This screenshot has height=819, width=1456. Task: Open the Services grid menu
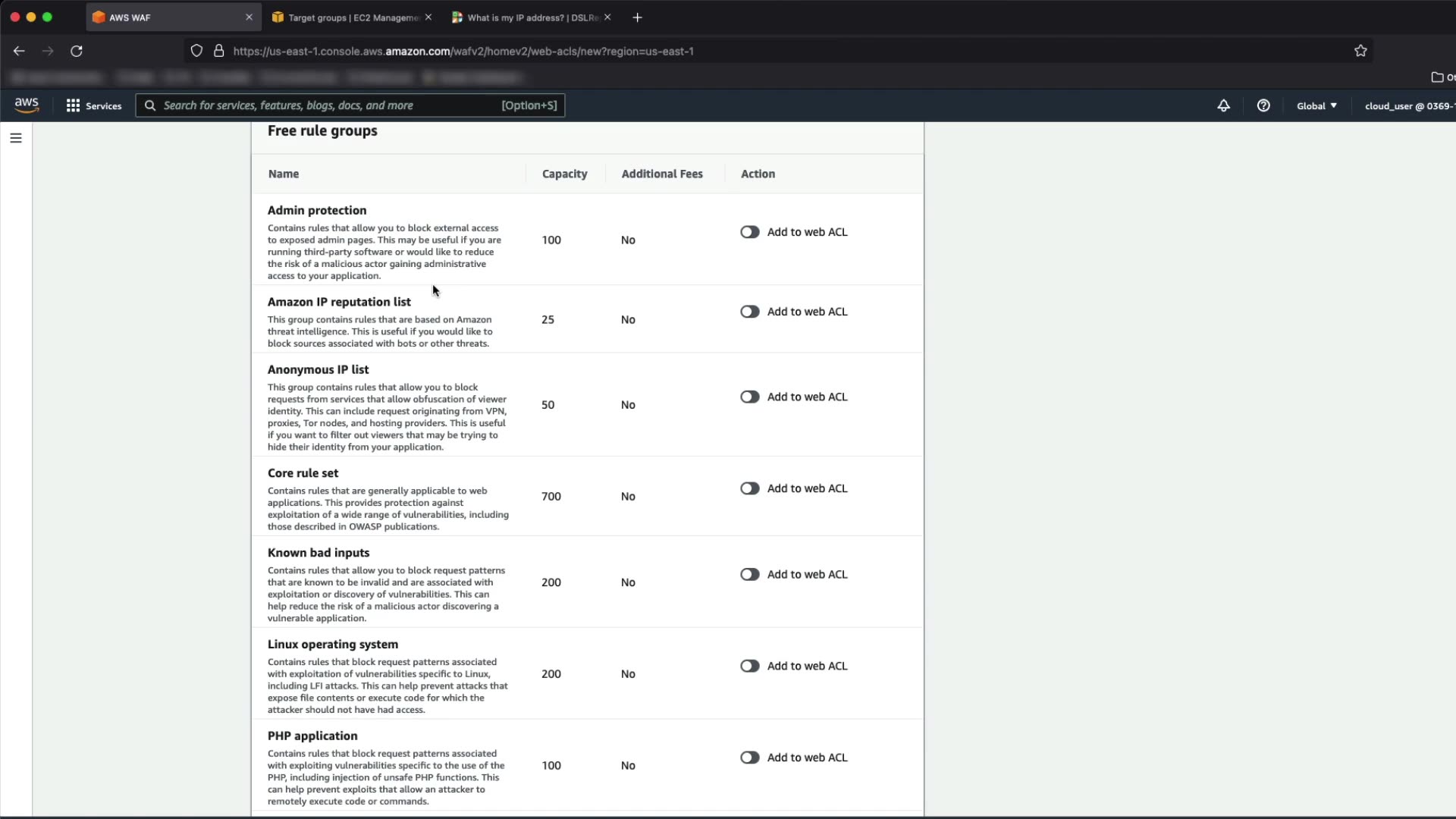(x=94, y=105)
